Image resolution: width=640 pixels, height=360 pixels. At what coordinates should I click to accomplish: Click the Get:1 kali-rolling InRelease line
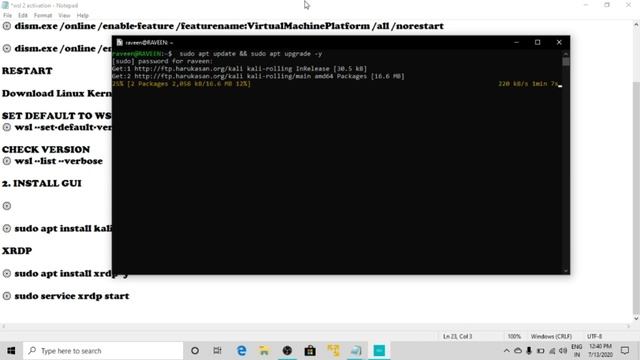tap(240, 69)
